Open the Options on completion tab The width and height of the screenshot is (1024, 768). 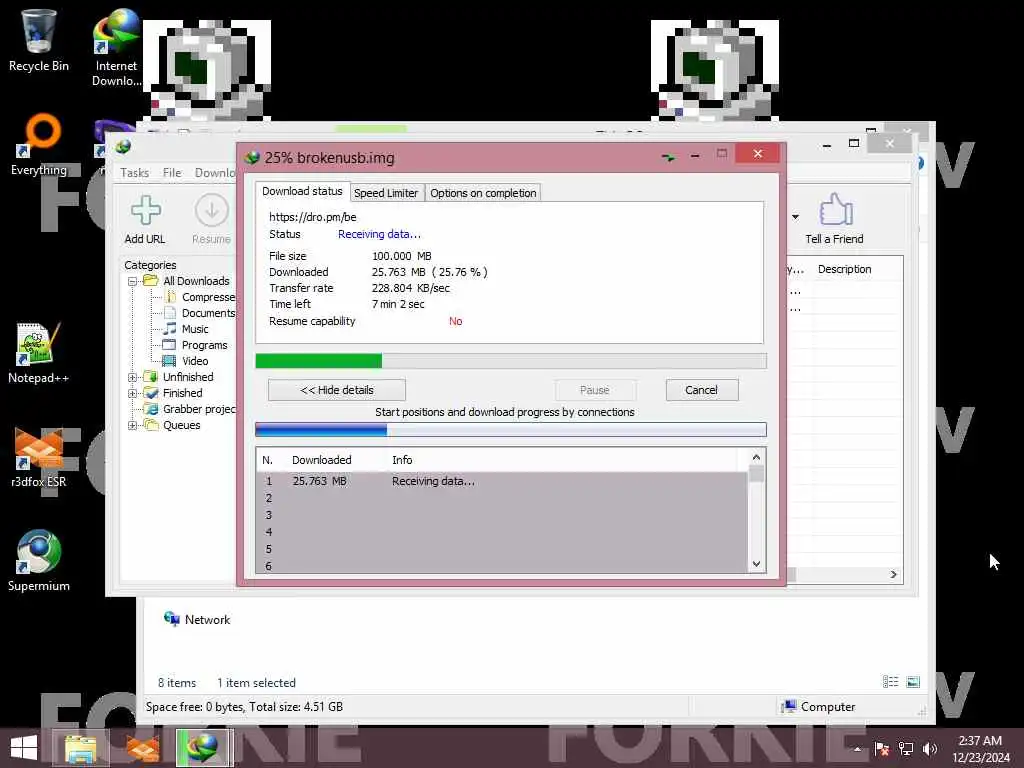[x=483, y=193]
